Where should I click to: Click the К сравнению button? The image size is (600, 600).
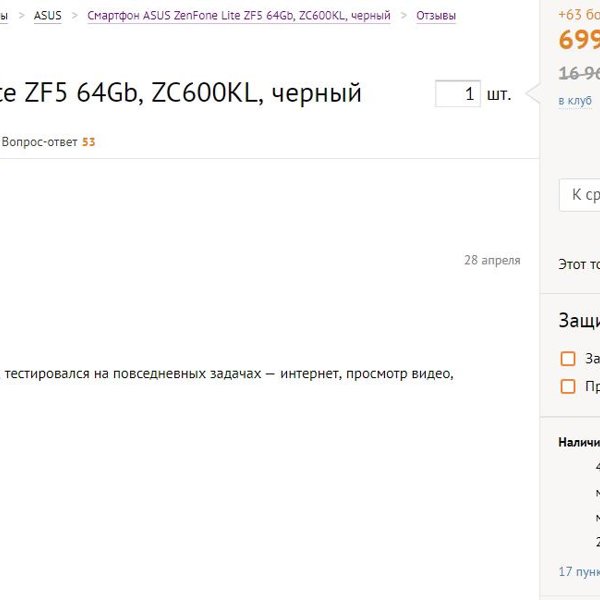(579, 195)
